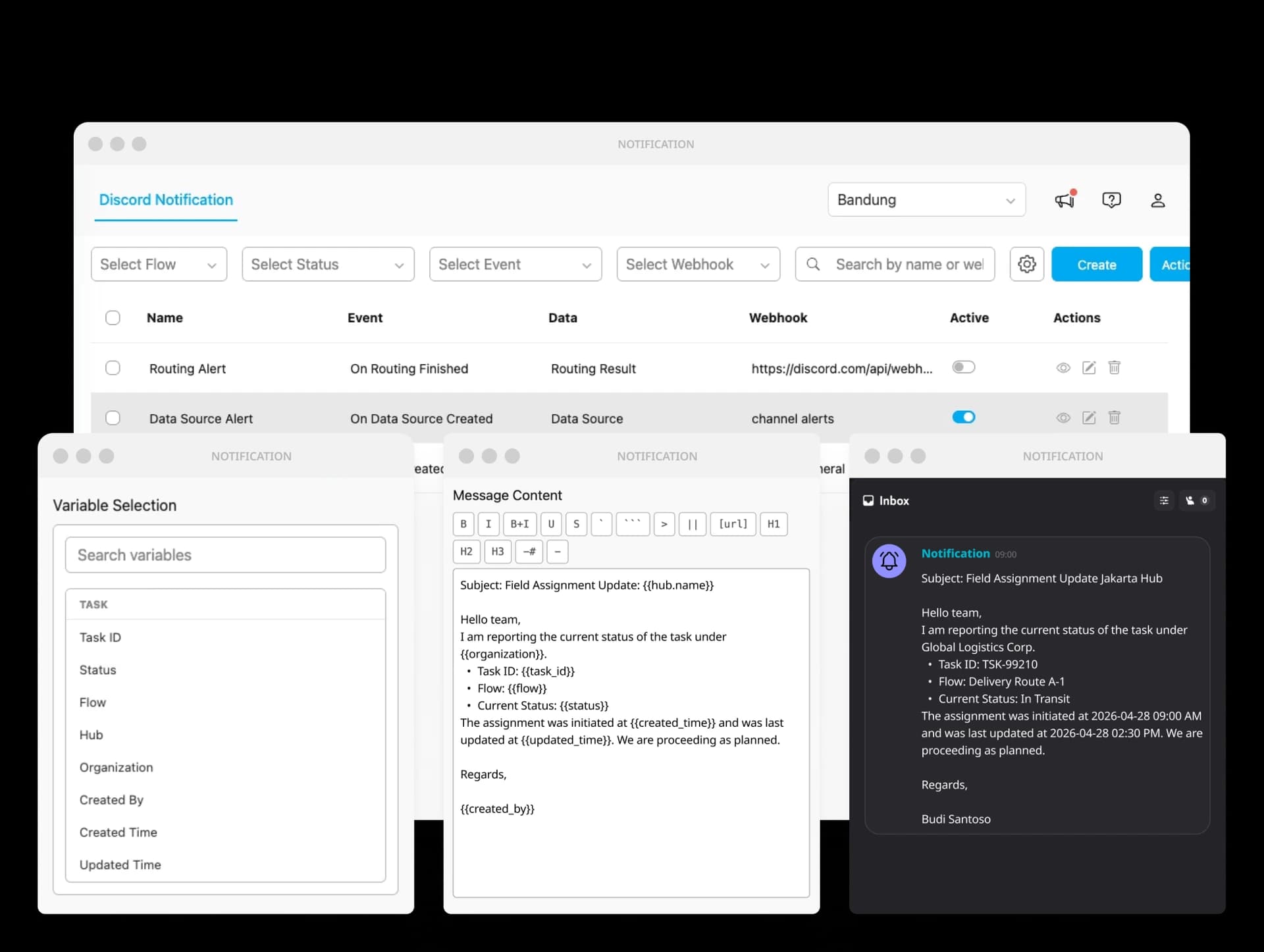1264x952 pixels.
Task: Click the Routing Alert webhook URL
Action: click(x=842, y=369)
